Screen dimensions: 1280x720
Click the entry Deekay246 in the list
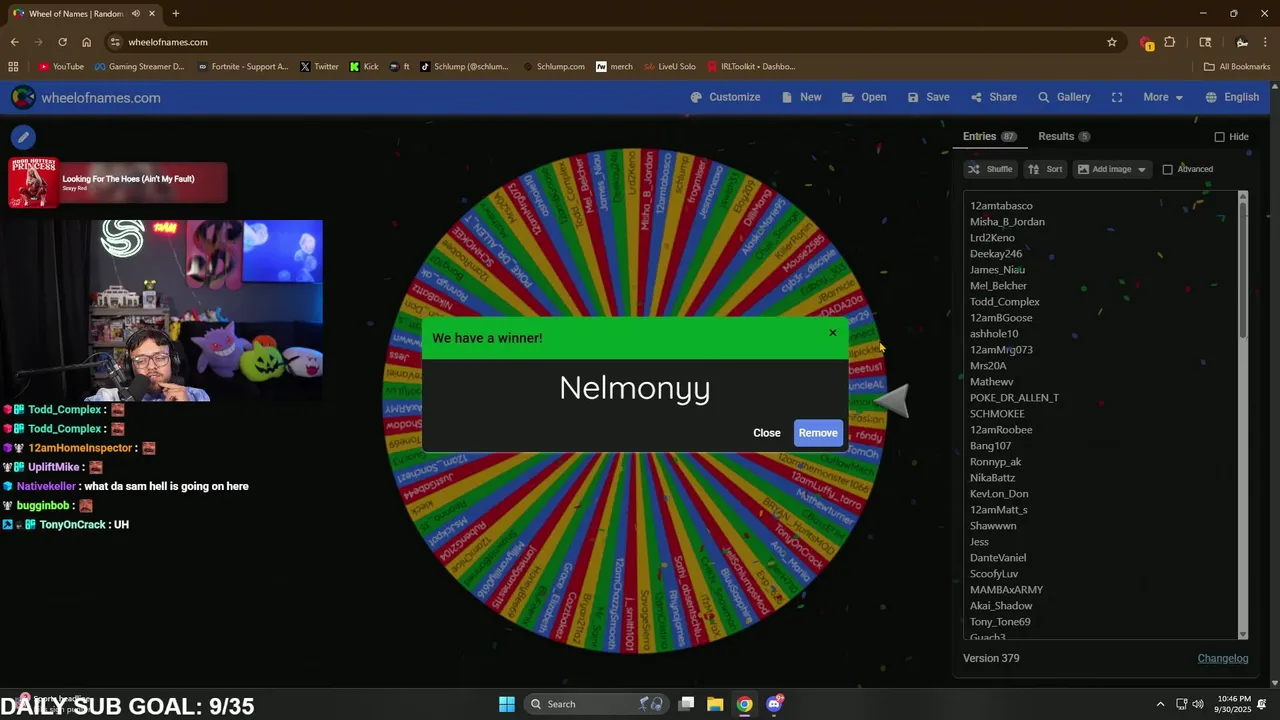click(x=996, y=254)
